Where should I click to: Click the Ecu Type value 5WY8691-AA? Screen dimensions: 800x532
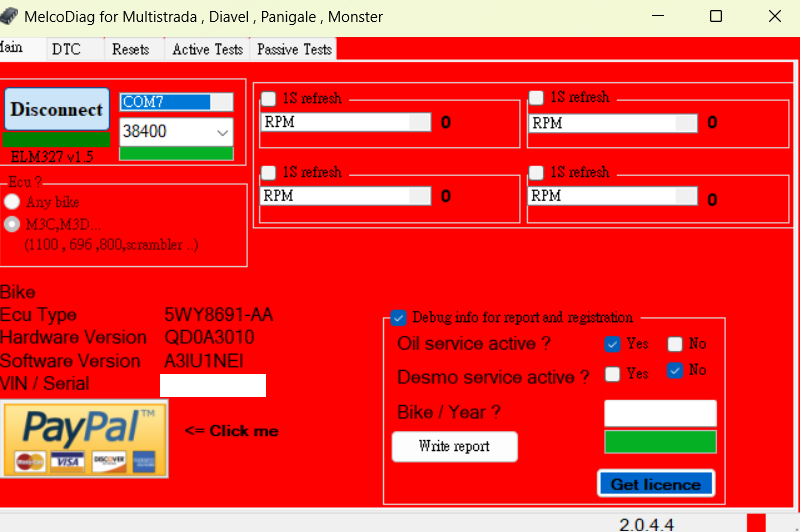218,315
